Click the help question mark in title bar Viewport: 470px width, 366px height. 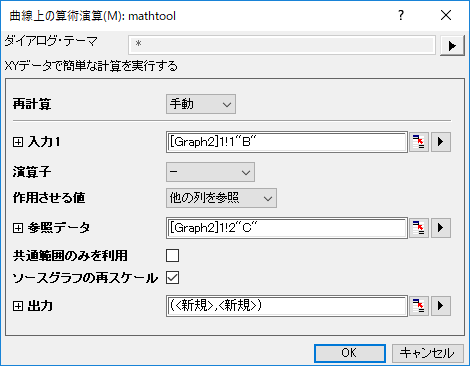pos(401,15)
